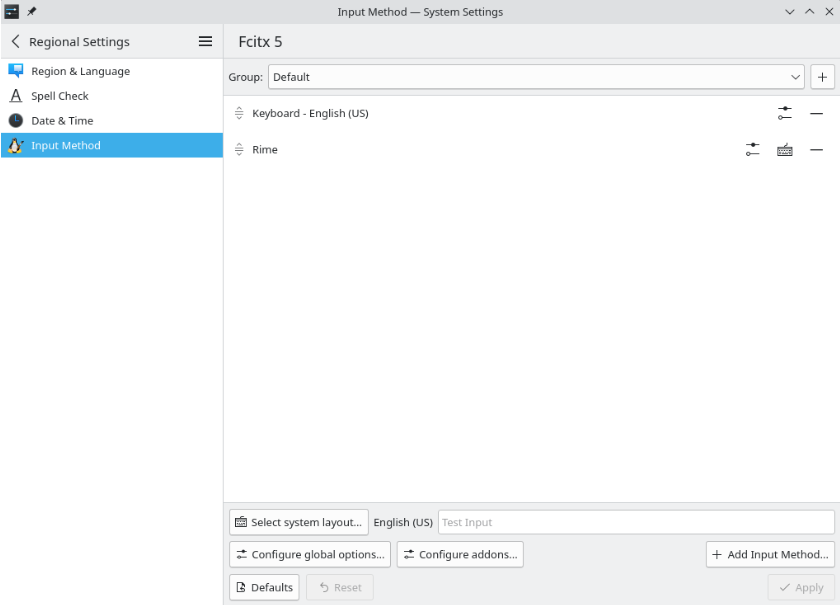Configure Keyboard - English (US) input method
Viewport: 840px width, 605px height.
[785, 113]
